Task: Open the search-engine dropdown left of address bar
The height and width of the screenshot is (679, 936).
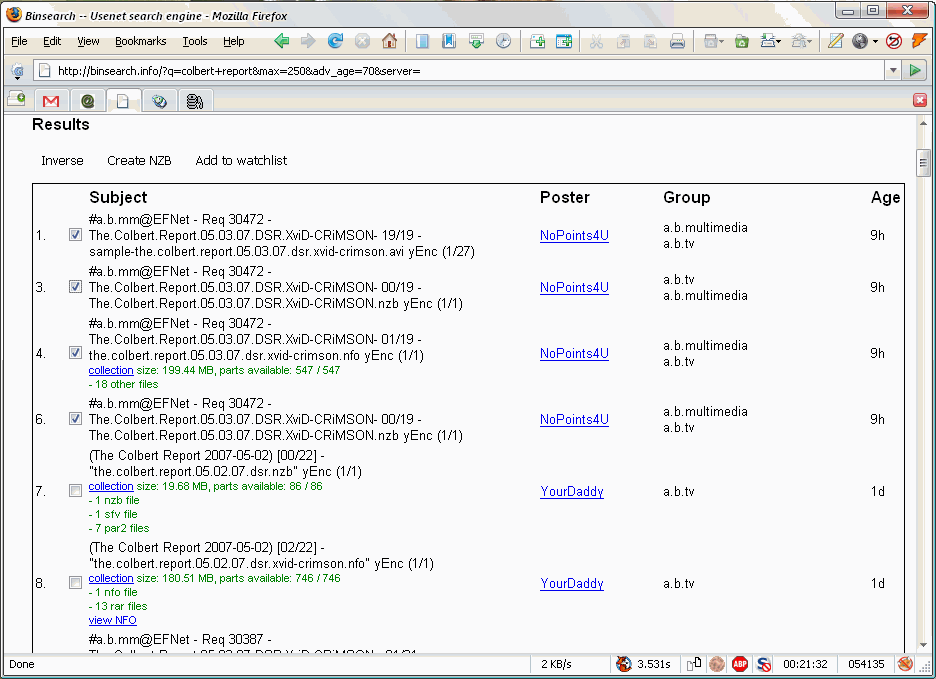Action: 18,71
